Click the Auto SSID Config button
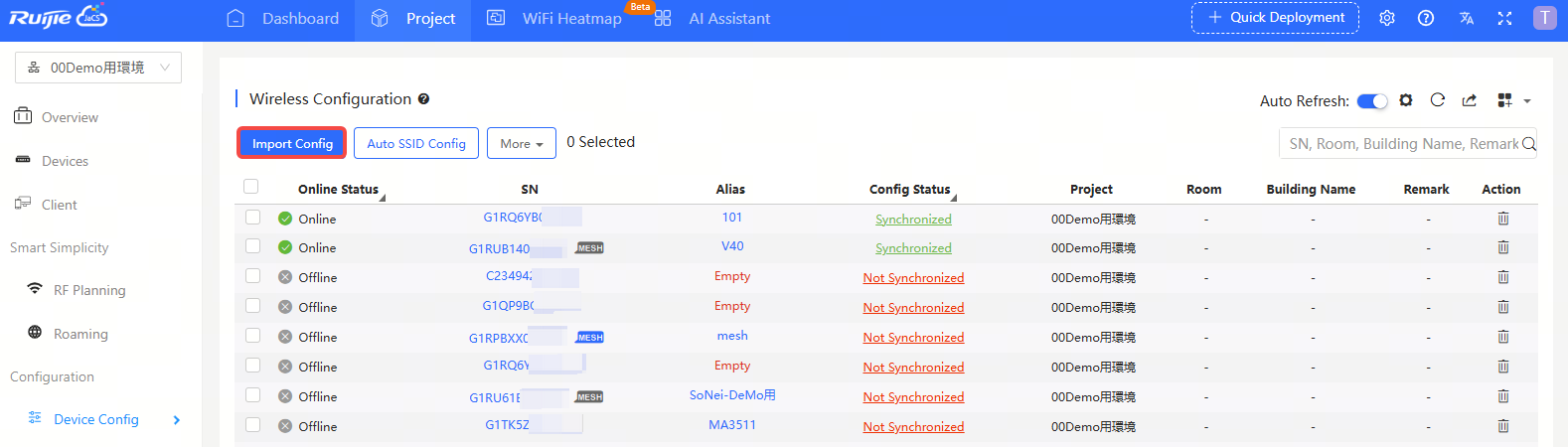This screenshot has width=1568, height=447. click(x=416, y=143)
